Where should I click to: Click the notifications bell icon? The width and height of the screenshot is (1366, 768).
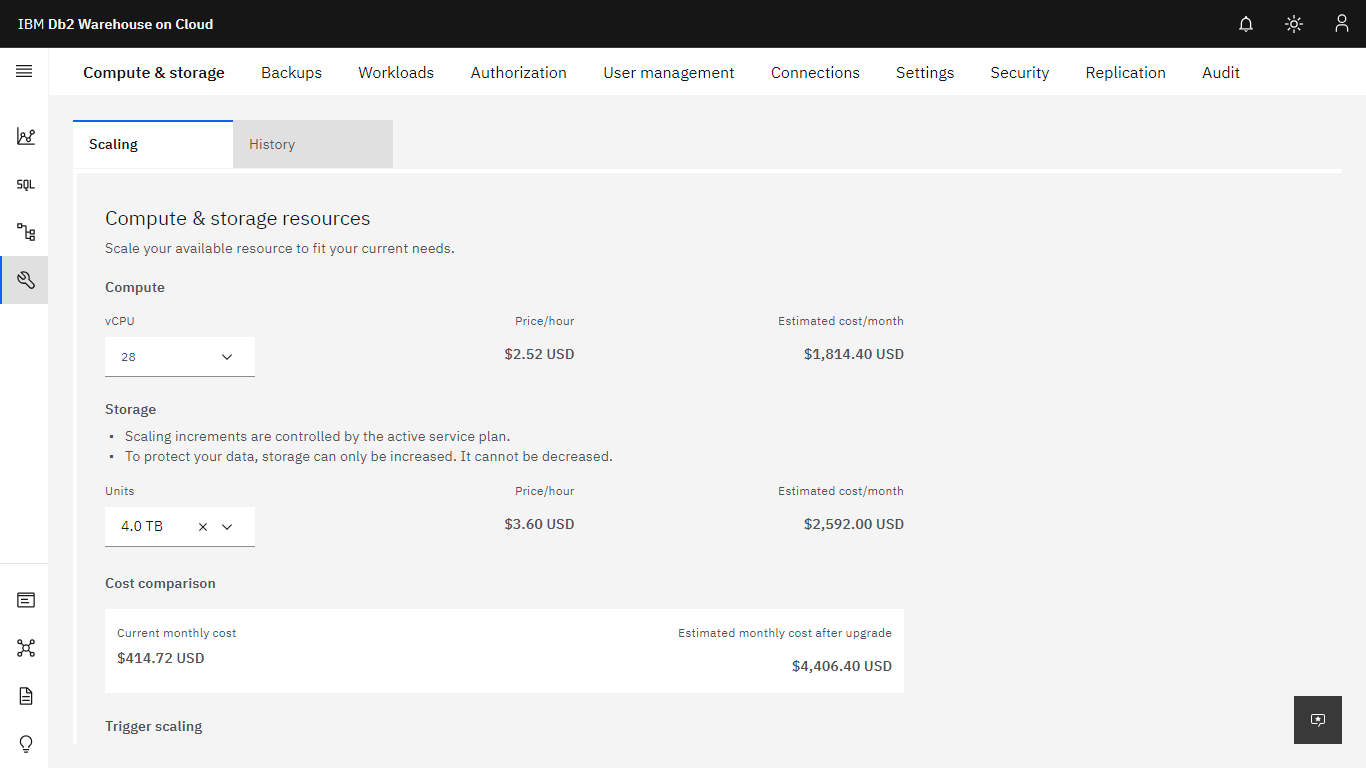(x=1246, y=24)
